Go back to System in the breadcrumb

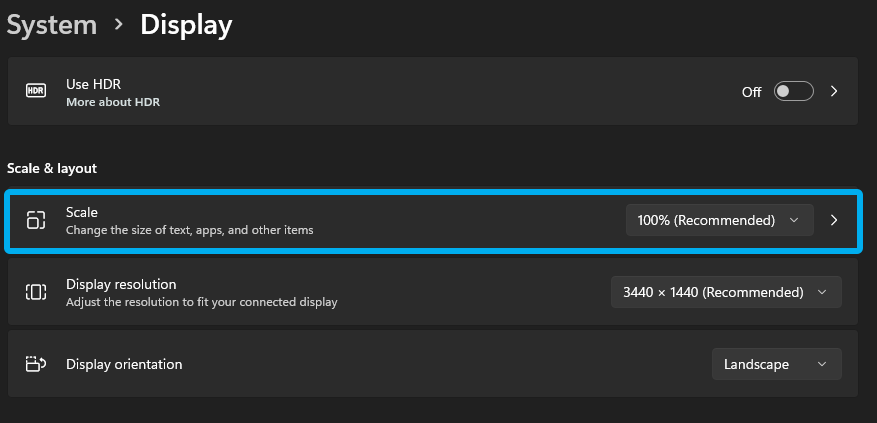pos(50,25)
